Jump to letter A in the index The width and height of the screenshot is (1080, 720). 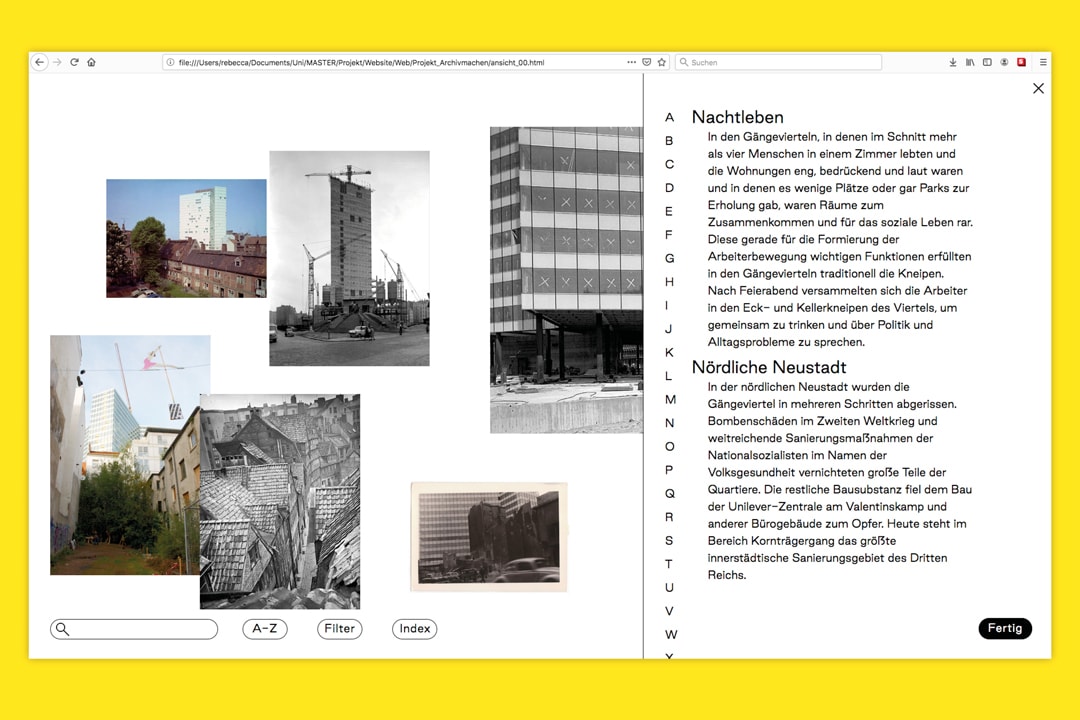(669, 117)
